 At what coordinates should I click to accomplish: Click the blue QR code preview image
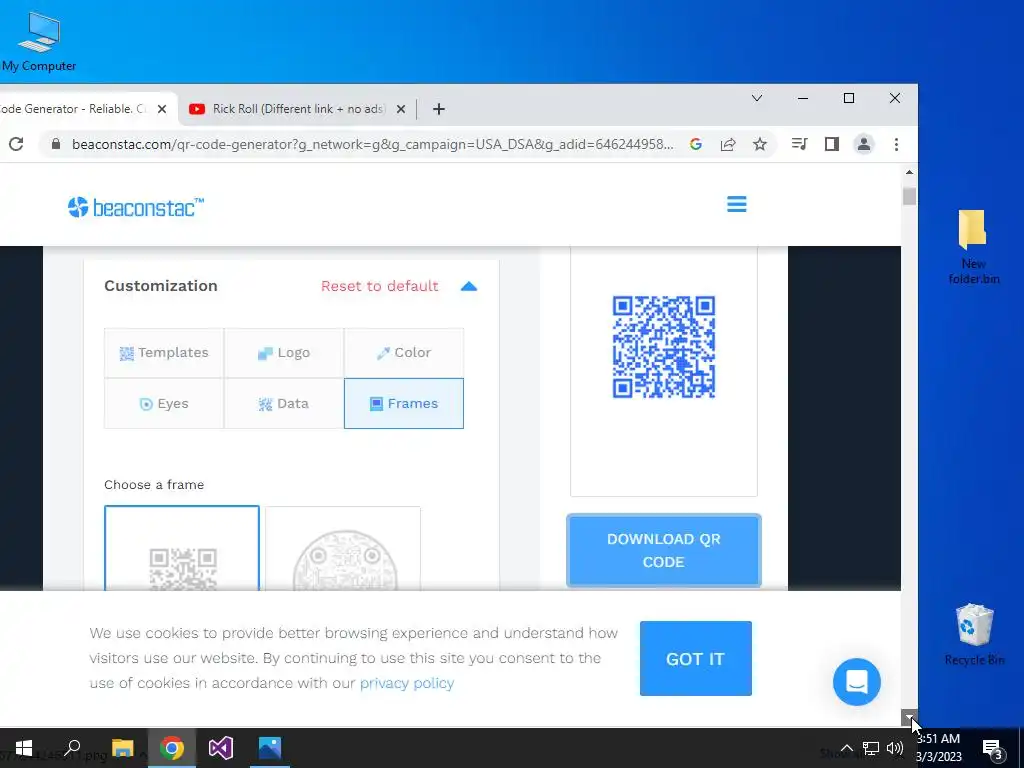(x=664, y=347)
